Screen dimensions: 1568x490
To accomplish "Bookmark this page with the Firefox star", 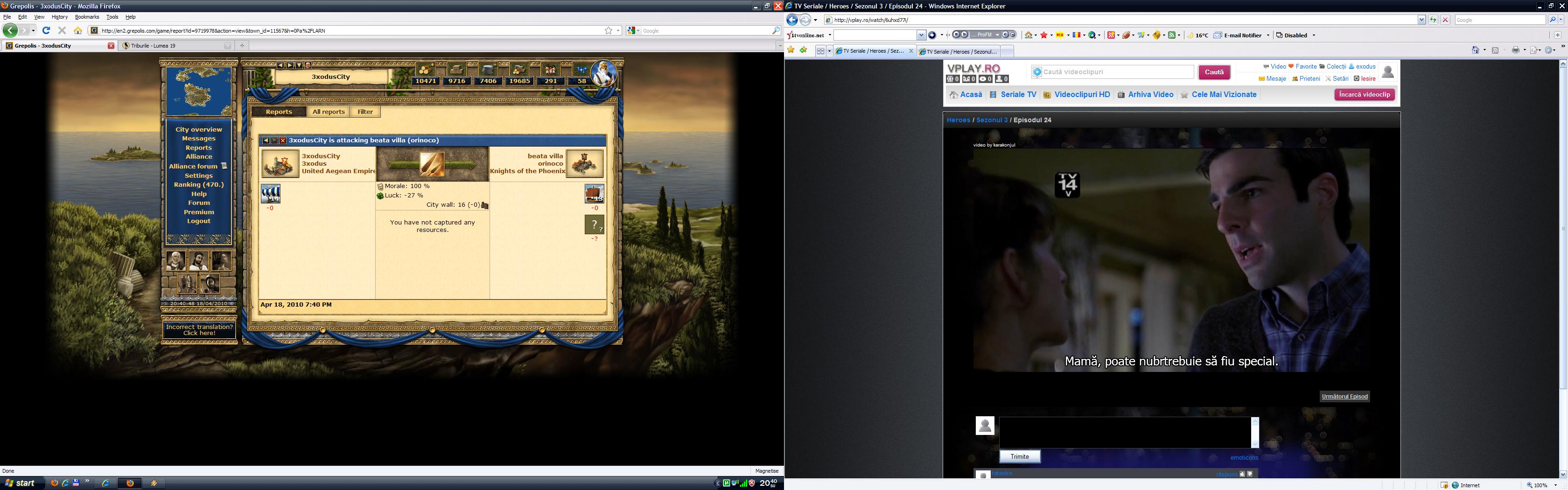I will [608, 30].
